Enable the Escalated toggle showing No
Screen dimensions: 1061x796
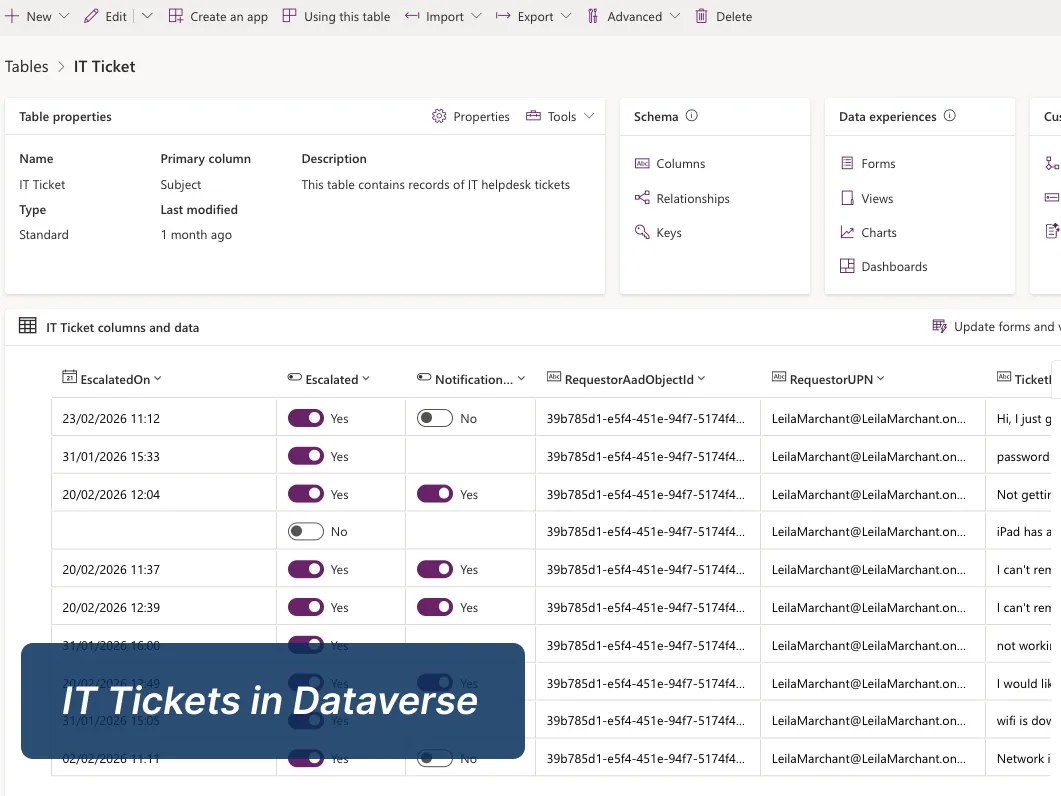(x=306, y=531)
